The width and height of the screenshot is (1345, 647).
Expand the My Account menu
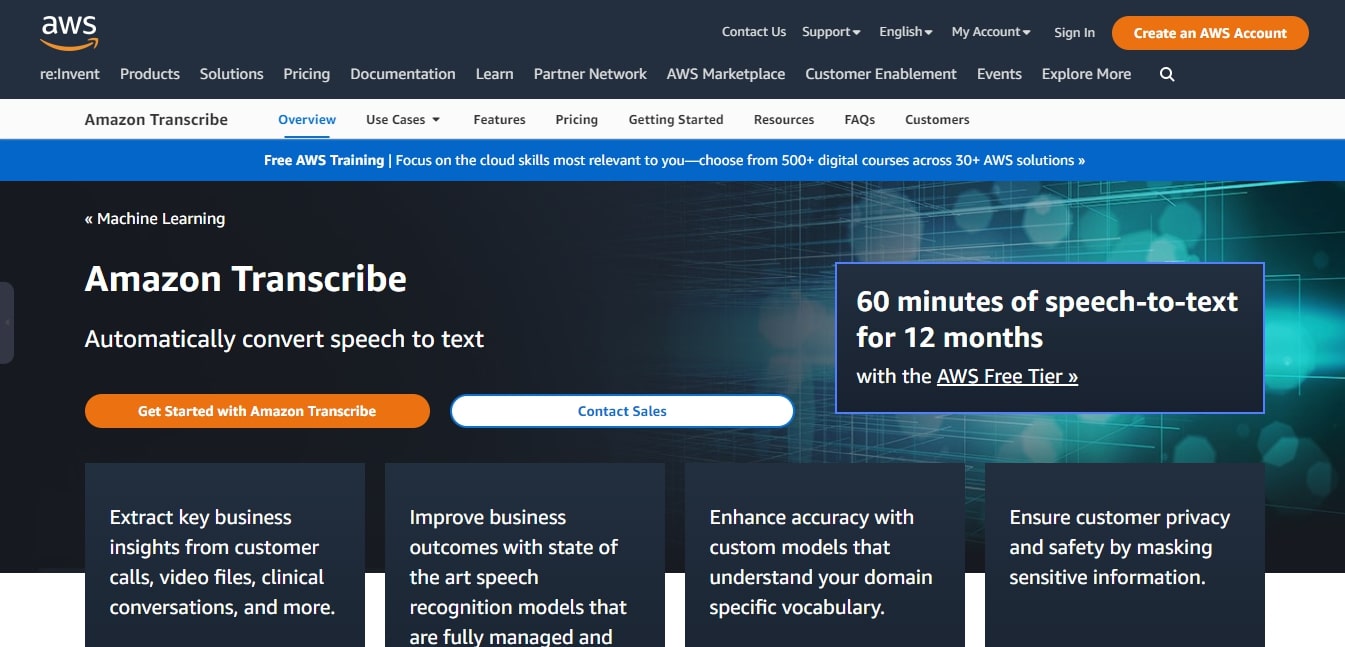(x=991, y=32)
